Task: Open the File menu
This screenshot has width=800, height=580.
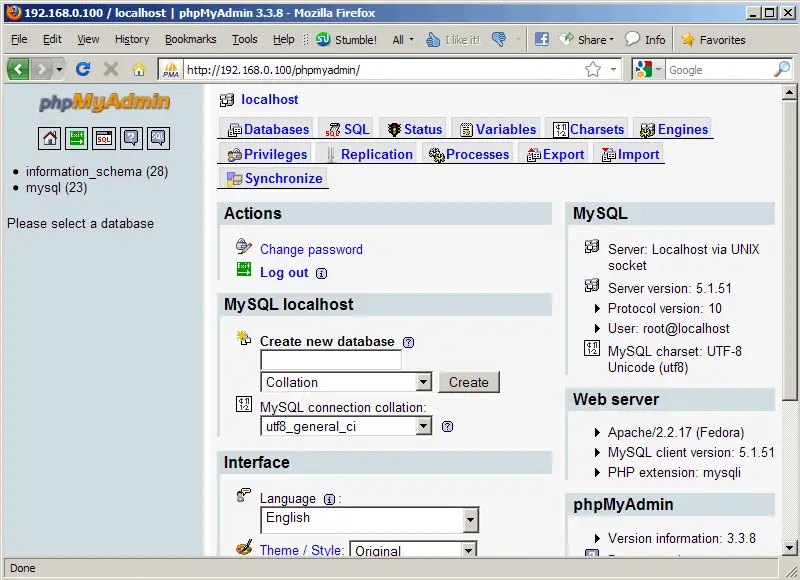Action: (x=19, y=39)
